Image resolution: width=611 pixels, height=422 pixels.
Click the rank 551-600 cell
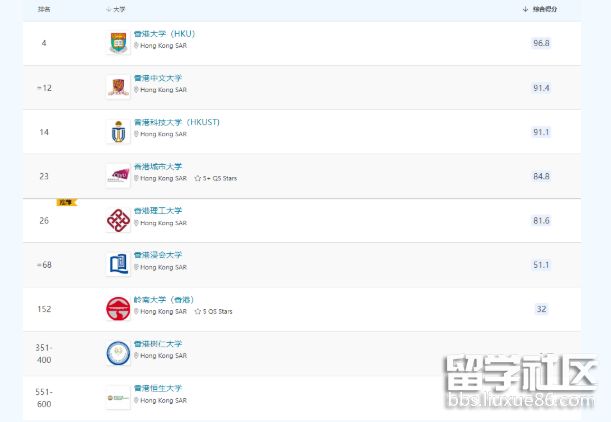tap(44, 398)
